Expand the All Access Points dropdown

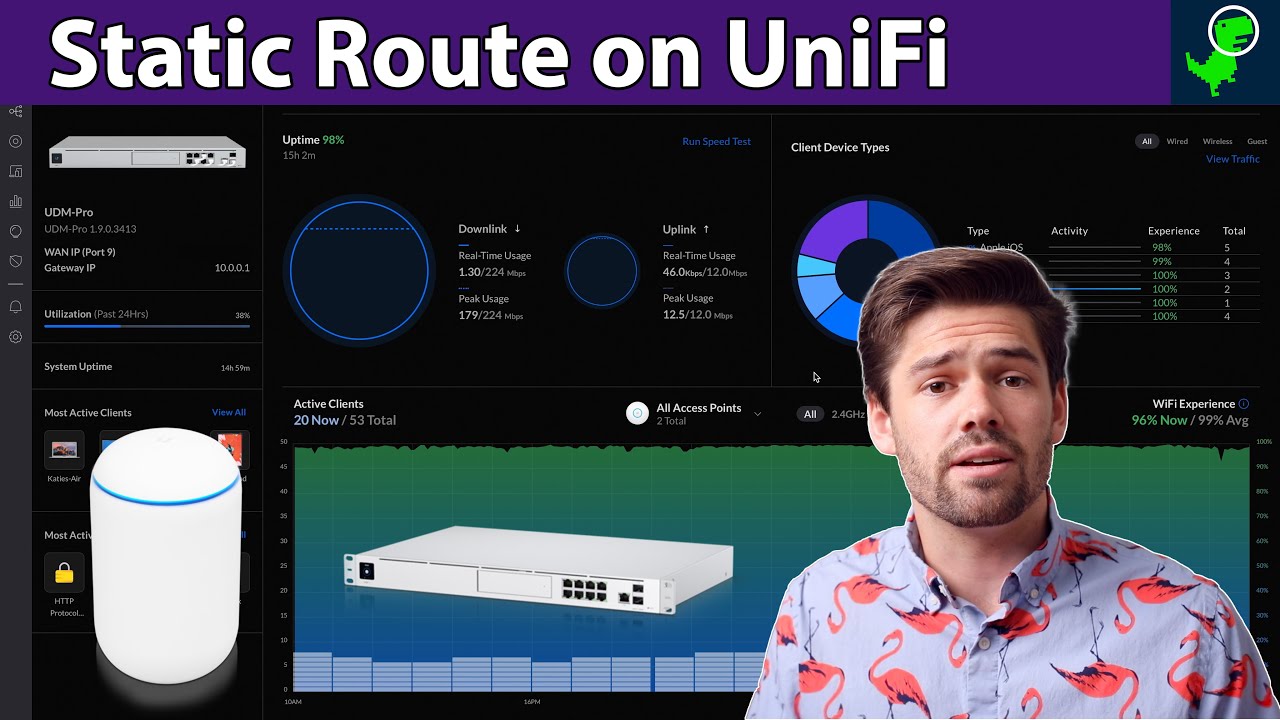pos(757,414)
